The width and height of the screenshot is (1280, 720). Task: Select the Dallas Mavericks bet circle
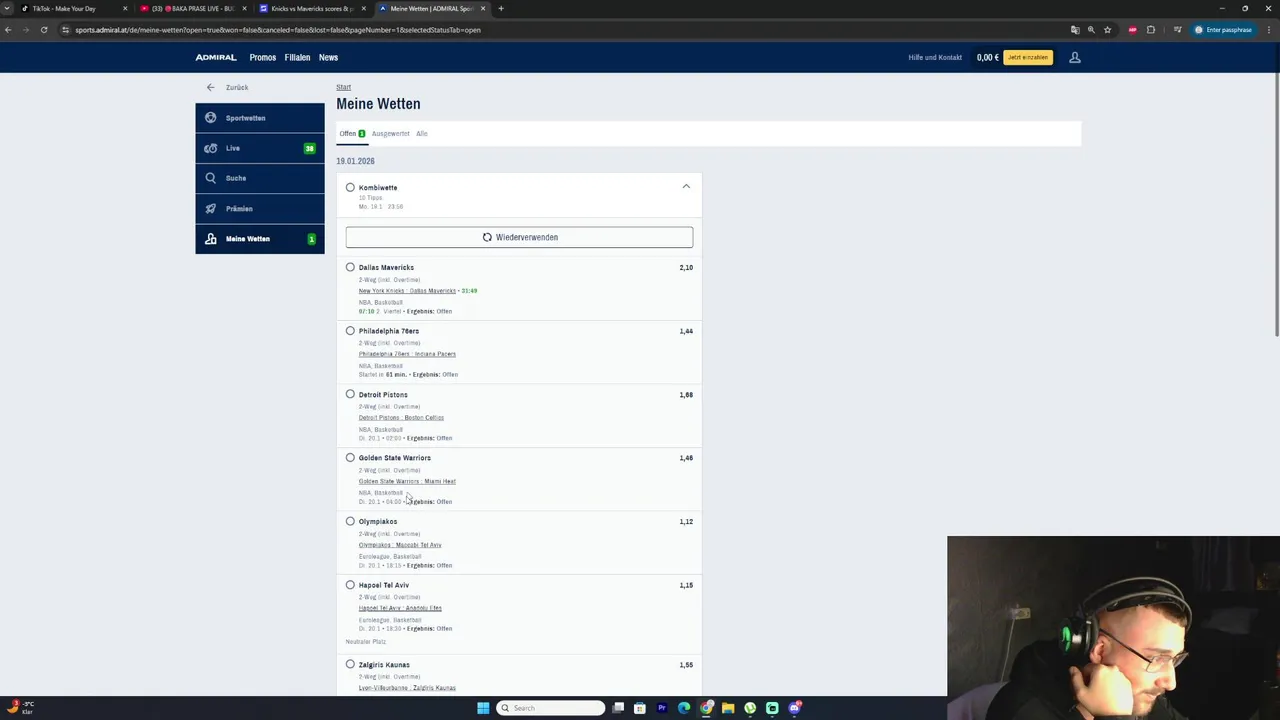[350, 267]
